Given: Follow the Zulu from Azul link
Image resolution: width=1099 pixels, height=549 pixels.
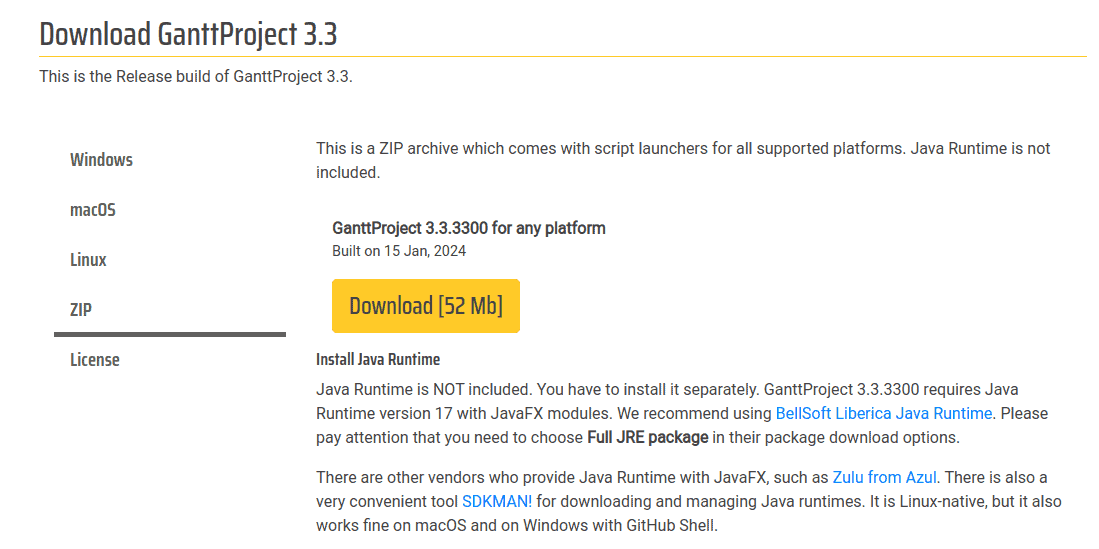Looking at the screenshot, I should tap(885, 478).
